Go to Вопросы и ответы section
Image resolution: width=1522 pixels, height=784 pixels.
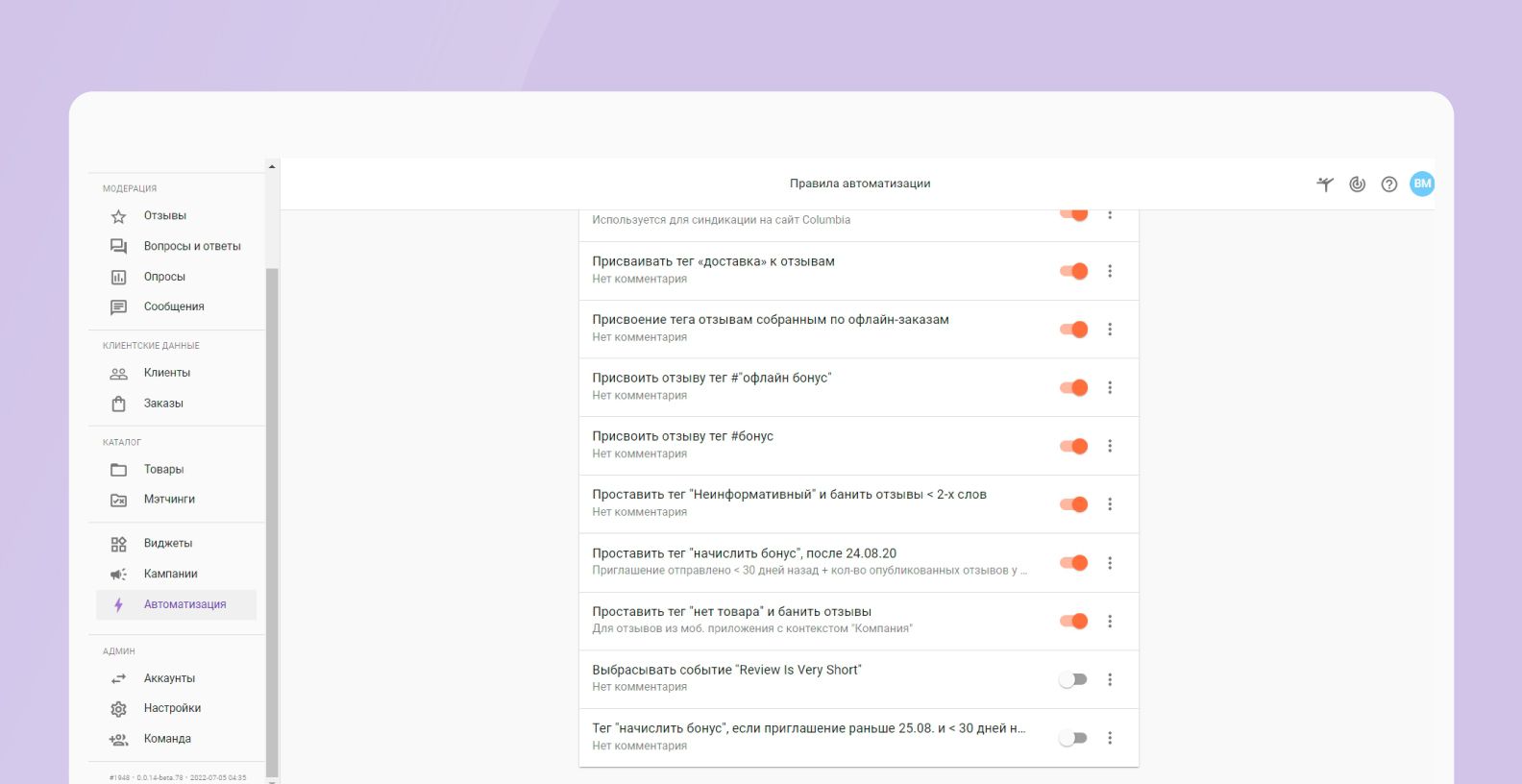[x=192, y=246]
